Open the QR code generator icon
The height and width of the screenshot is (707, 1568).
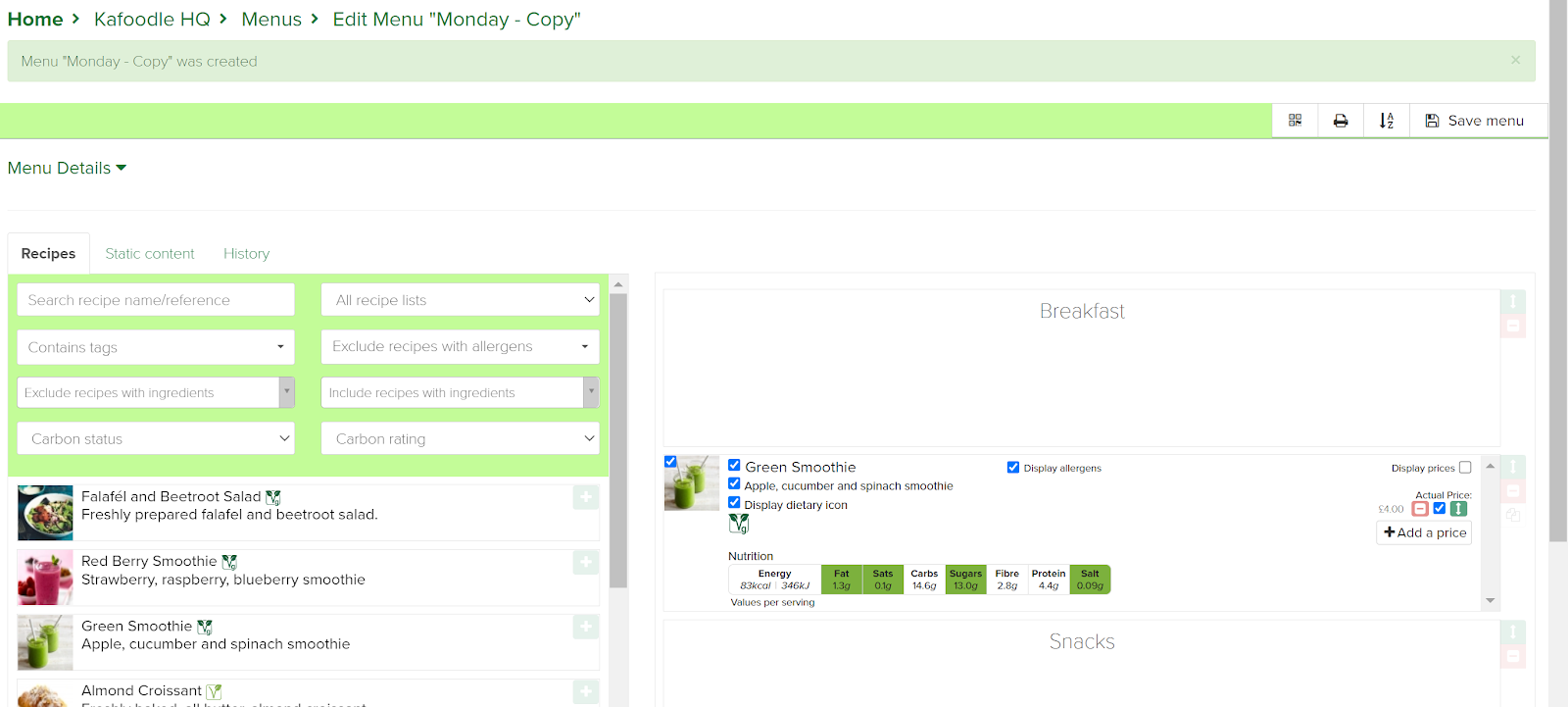tap(1295, 121)
